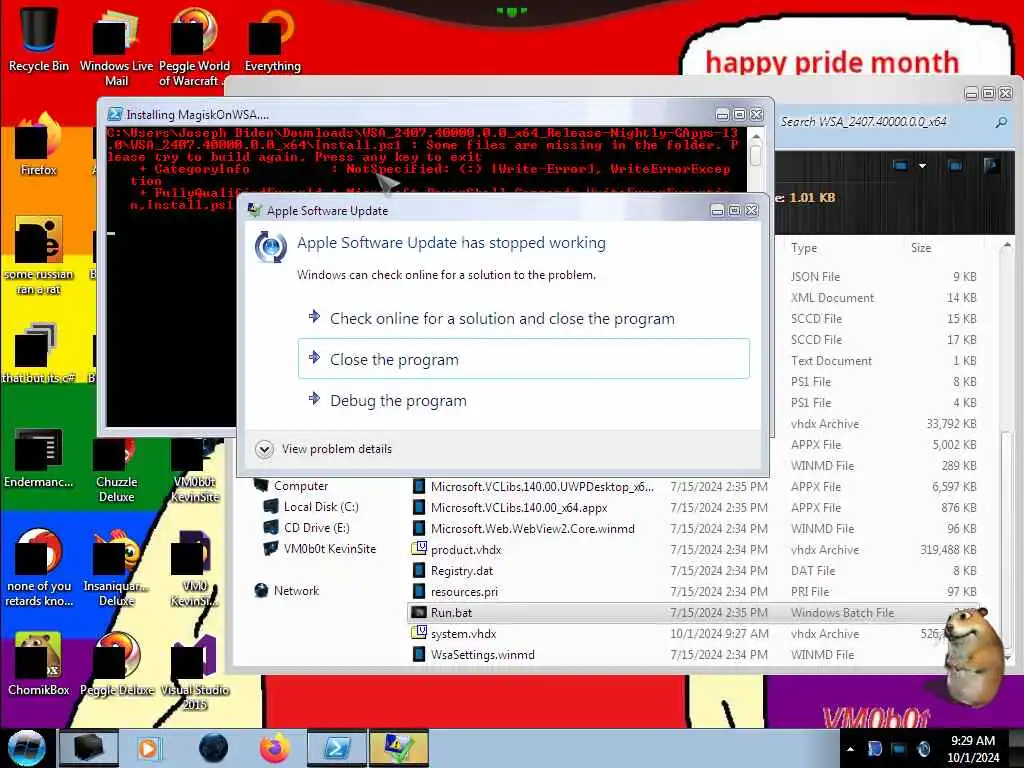Open the network tray icon
This screenshot has width=1024, height=768.
tap(899, 749)
